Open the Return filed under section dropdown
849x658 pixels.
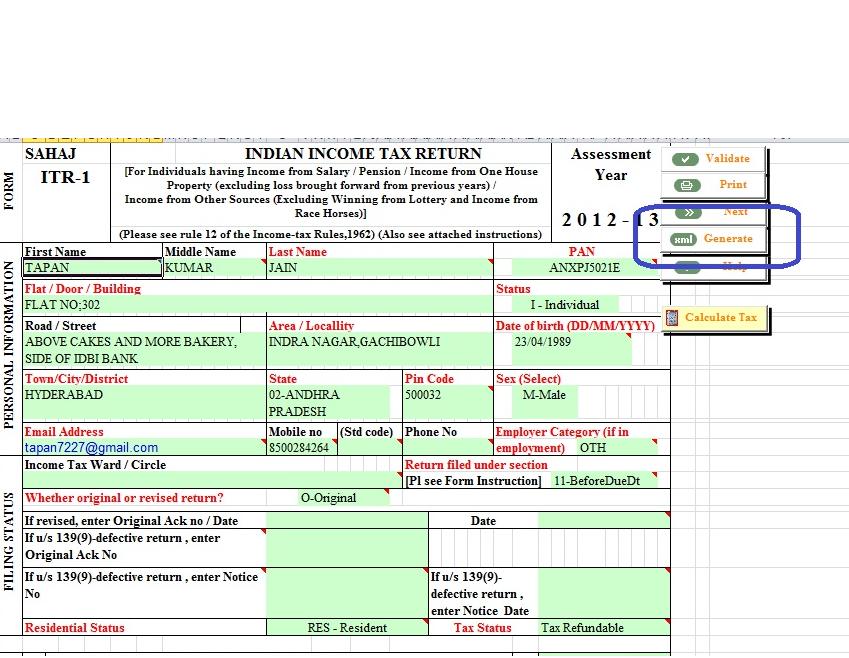coord(600,480)
